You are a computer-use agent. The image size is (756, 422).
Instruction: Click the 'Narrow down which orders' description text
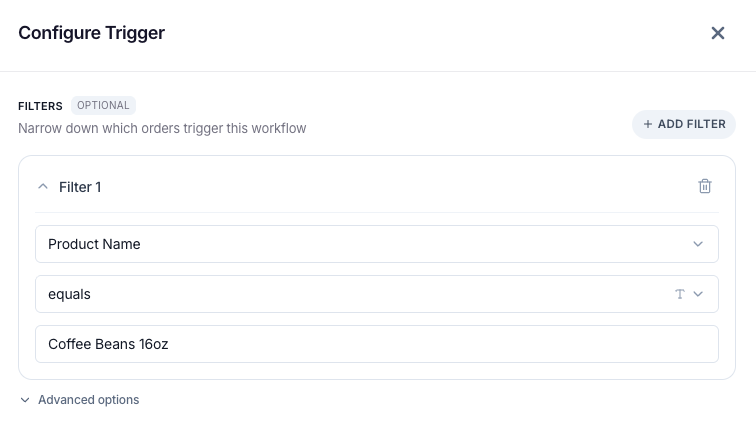[x=162, y=128]
